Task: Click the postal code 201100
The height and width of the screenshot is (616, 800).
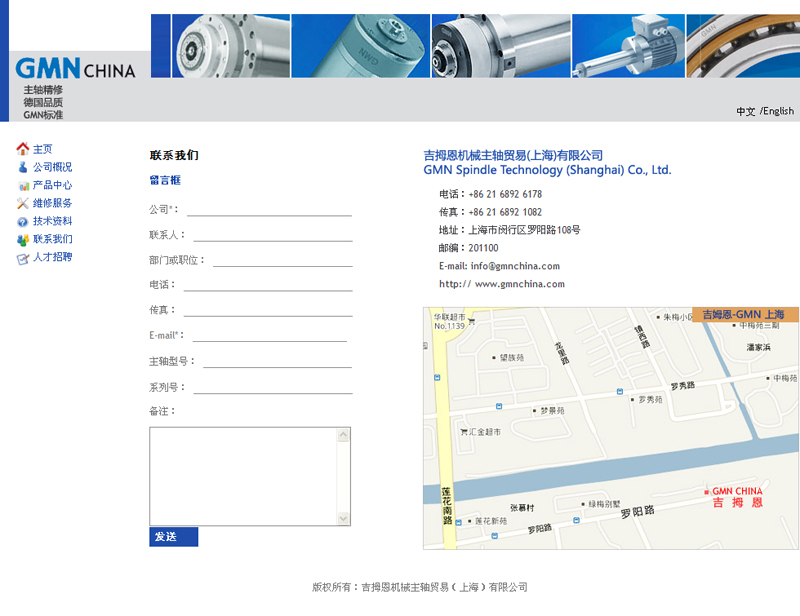Action: [x=483, y=248]
